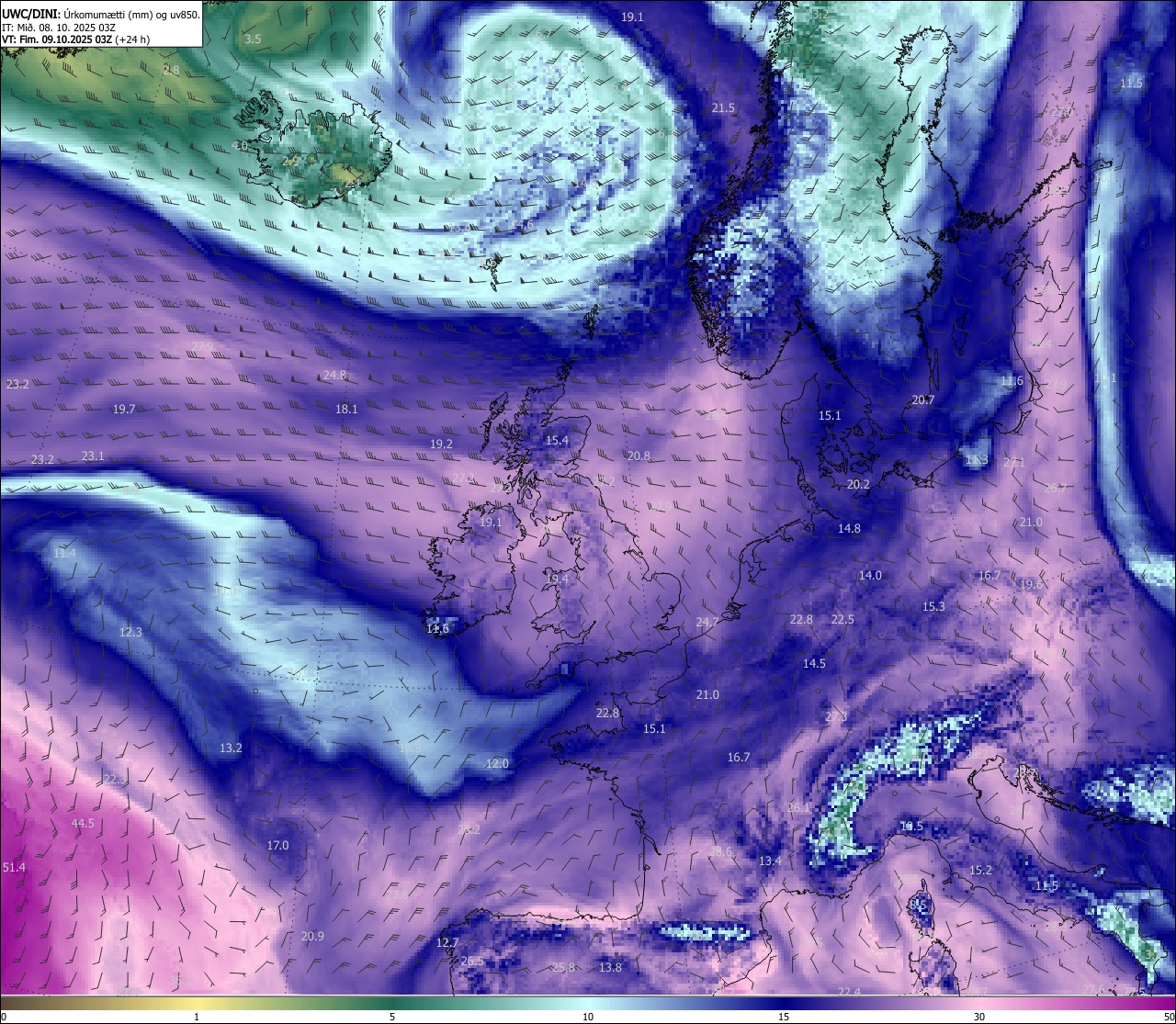Click the 24.8 value label
The image size is (1176, 1024).
pos(335,375)
